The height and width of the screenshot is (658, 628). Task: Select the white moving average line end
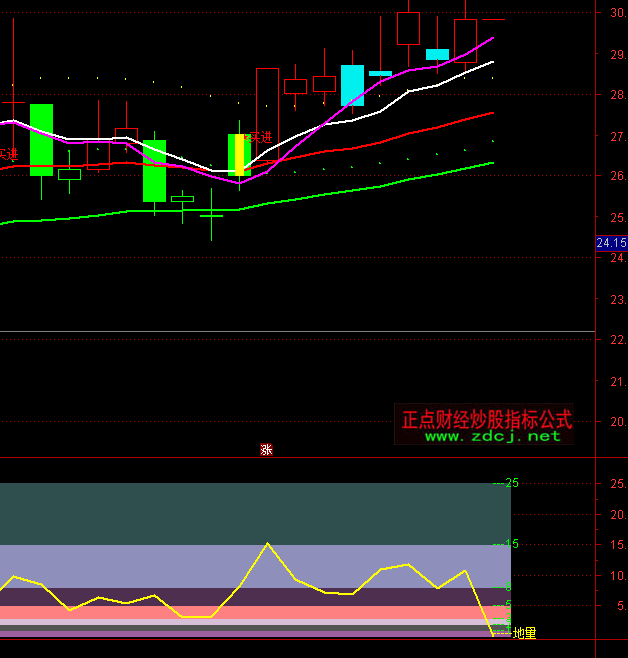click(492, 62)
